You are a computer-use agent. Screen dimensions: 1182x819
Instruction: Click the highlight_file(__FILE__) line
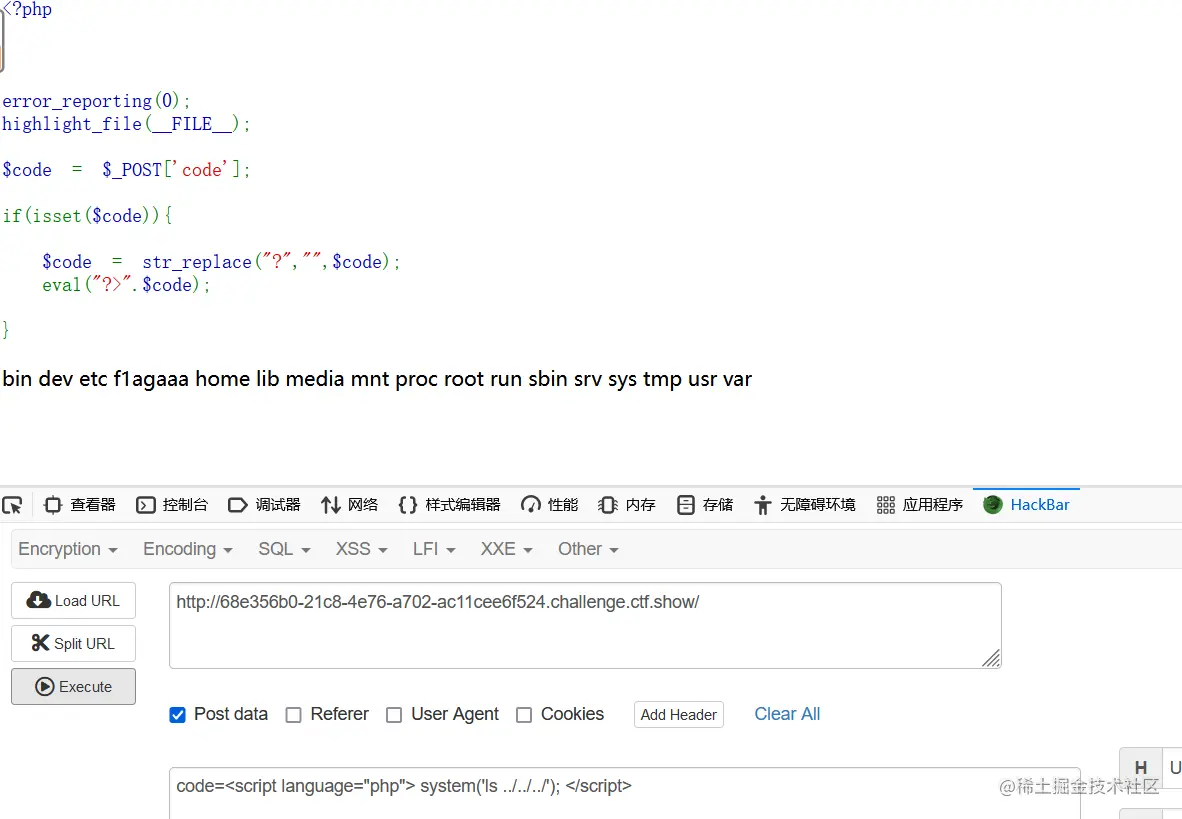[126, 124]
